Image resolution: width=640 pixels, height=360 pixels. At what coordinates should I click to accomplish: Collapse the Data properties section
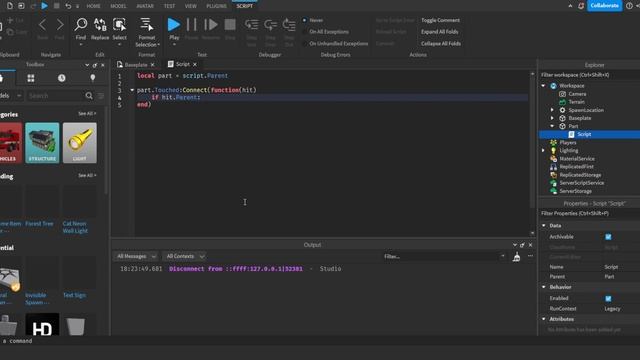[544, 225]
